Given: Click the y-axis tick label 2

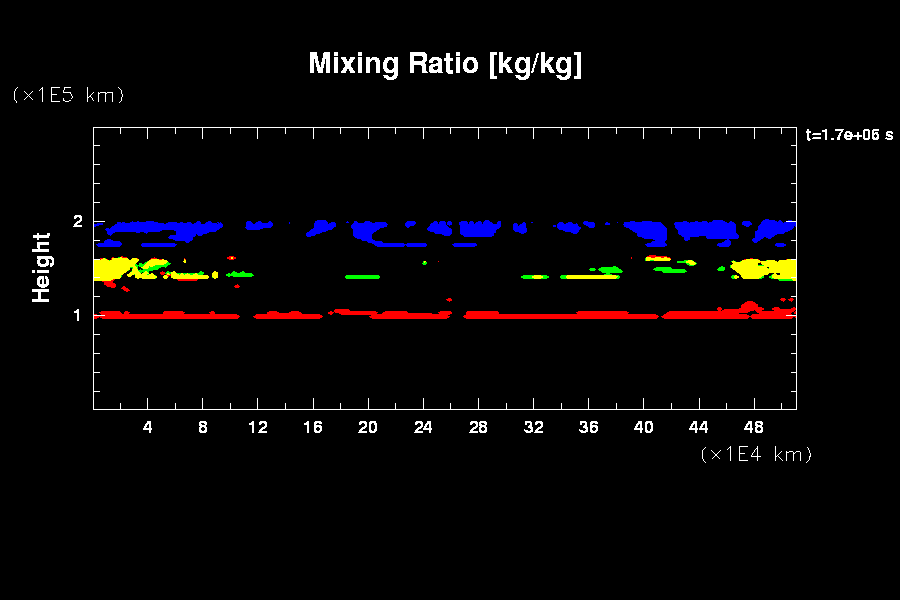Looking at the screenshot, I should [x=77, y=222].
